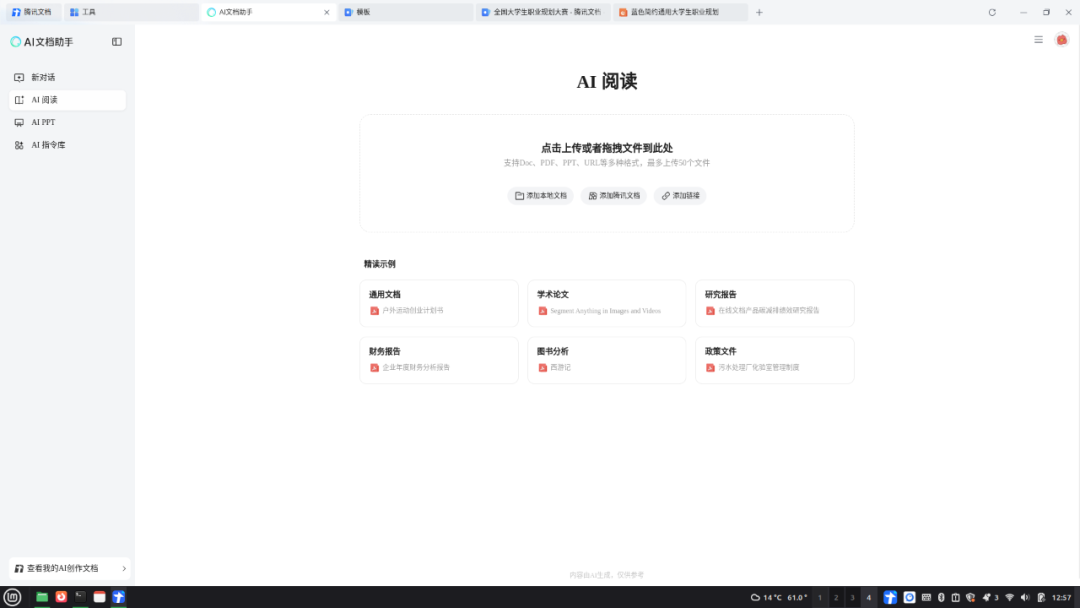Collapse the sidebar with the panel toggle icon
Screen dimensions: 1080x608
click(x=116, y=42)
